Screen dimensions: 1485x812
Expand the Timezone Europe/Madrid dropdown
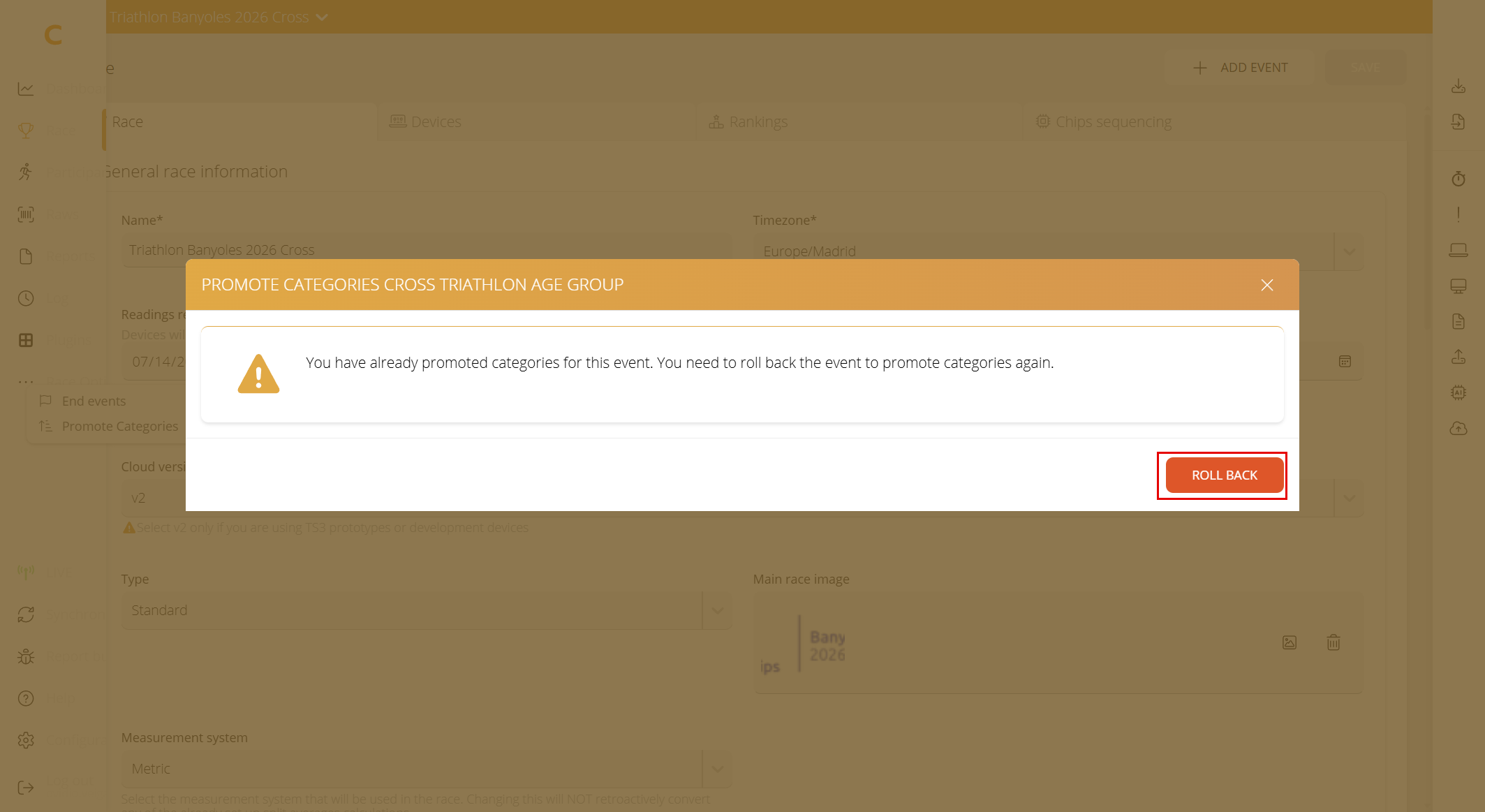[1350, 251]
